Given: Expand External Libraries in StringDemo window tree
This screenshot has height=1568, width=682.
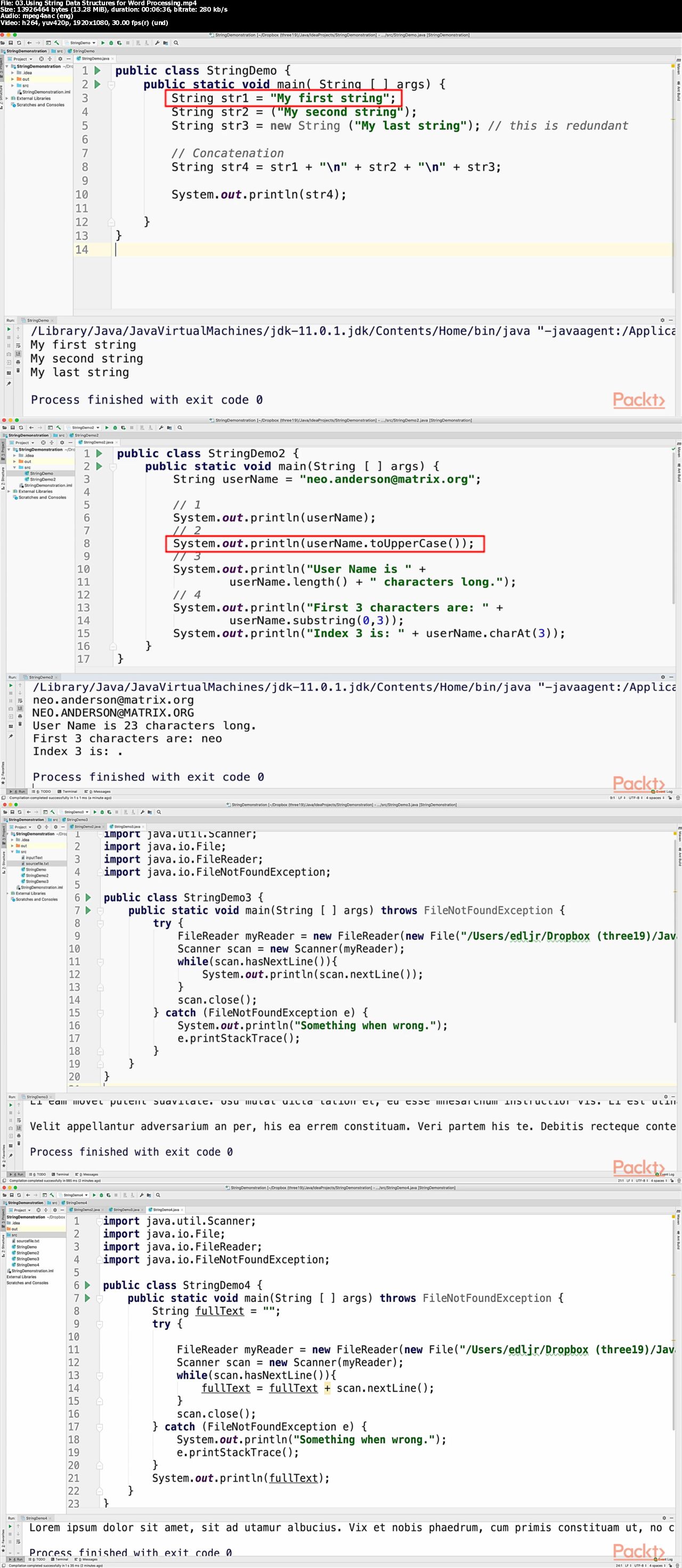Looking at the screenshot, I should click(x=7, y=99).
